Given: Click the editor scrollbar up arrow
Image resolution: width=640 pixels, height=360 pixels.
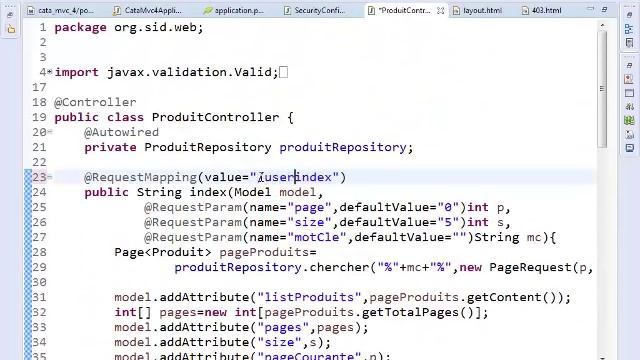Looking at the screenshot, I should 602,26.
